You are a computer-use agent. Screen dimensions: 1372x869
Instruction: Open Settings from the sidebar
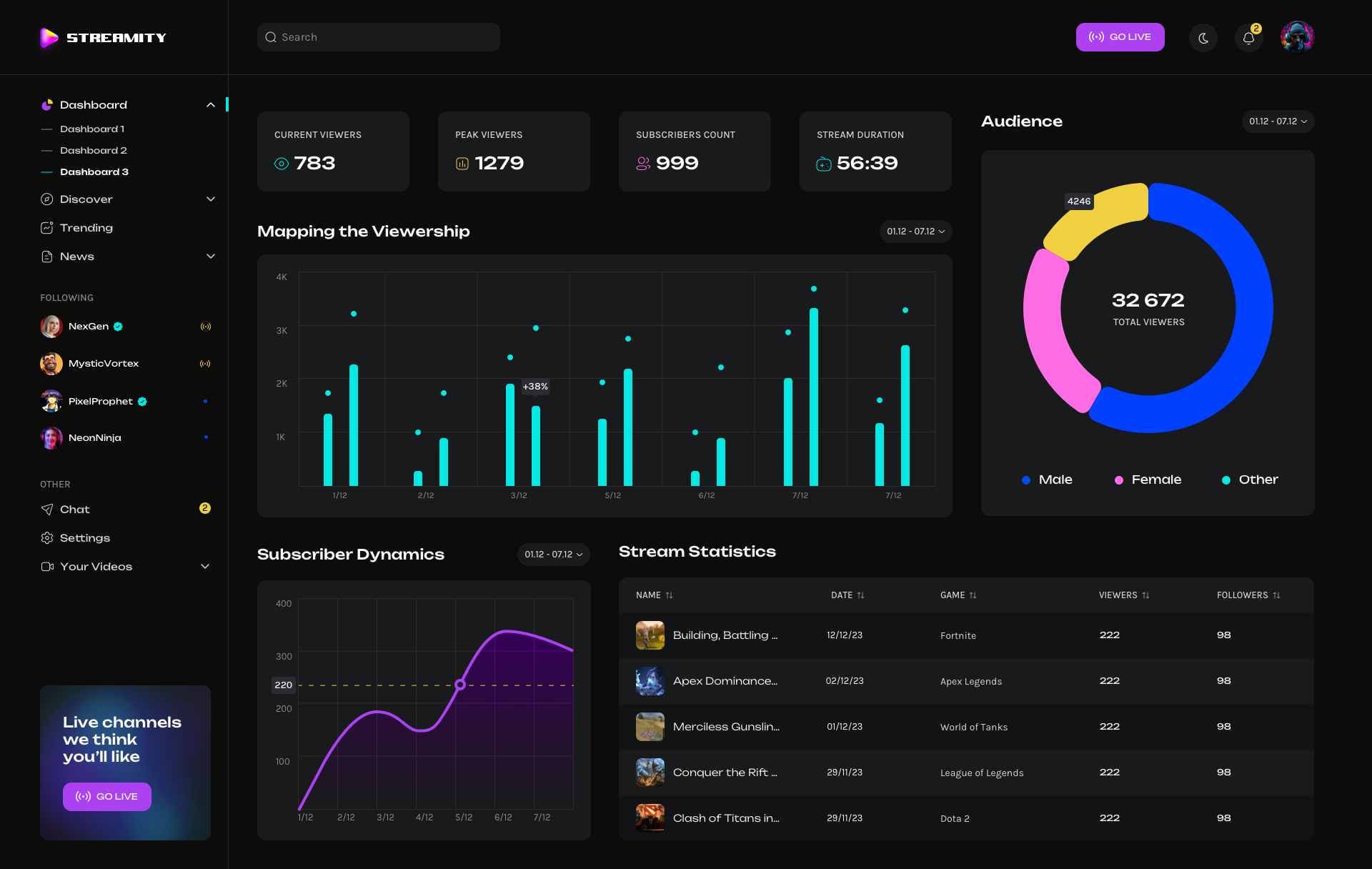pos(85,537)
